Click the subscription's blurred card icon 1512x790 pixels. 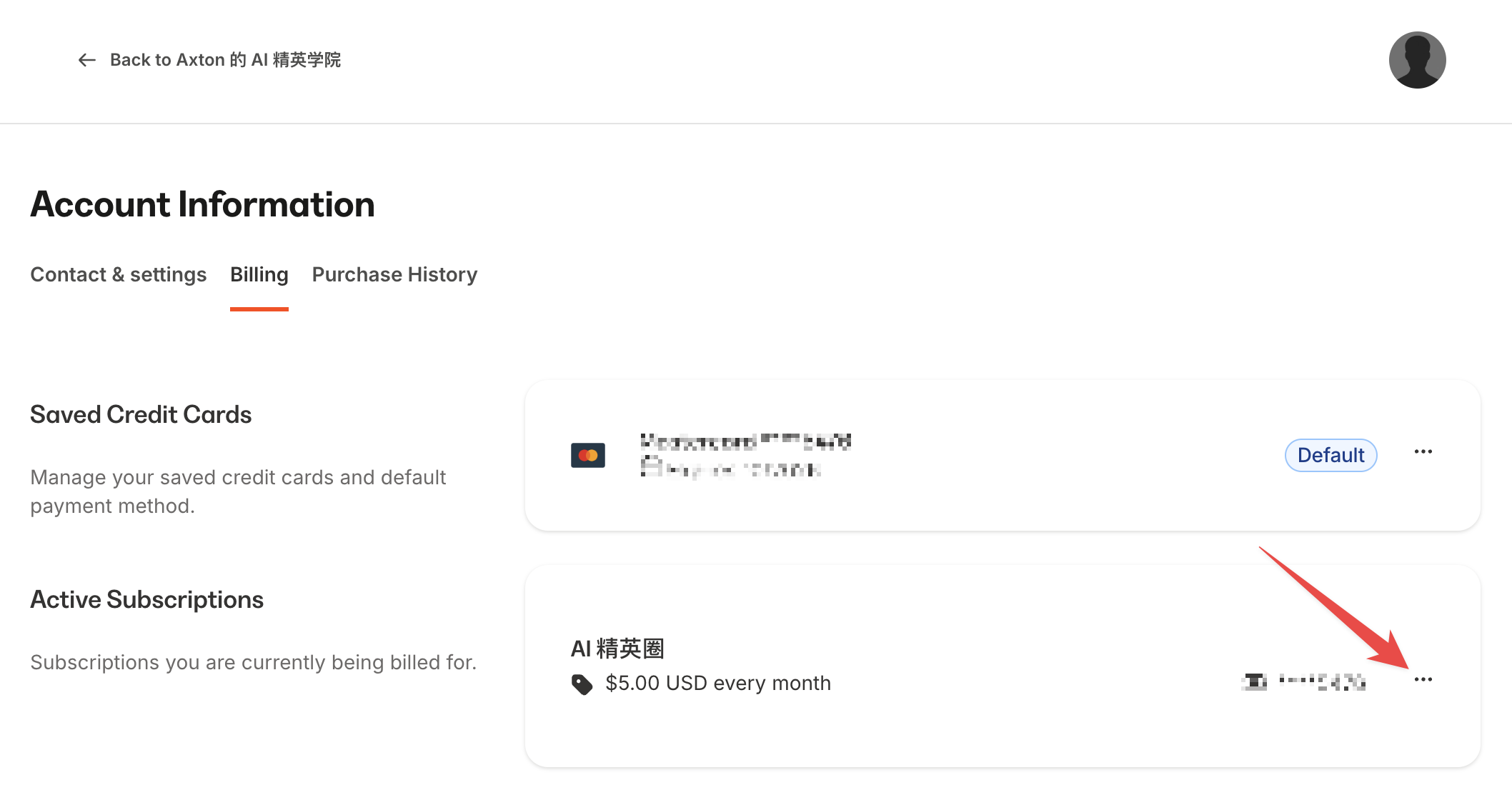tap(1254, 682)
